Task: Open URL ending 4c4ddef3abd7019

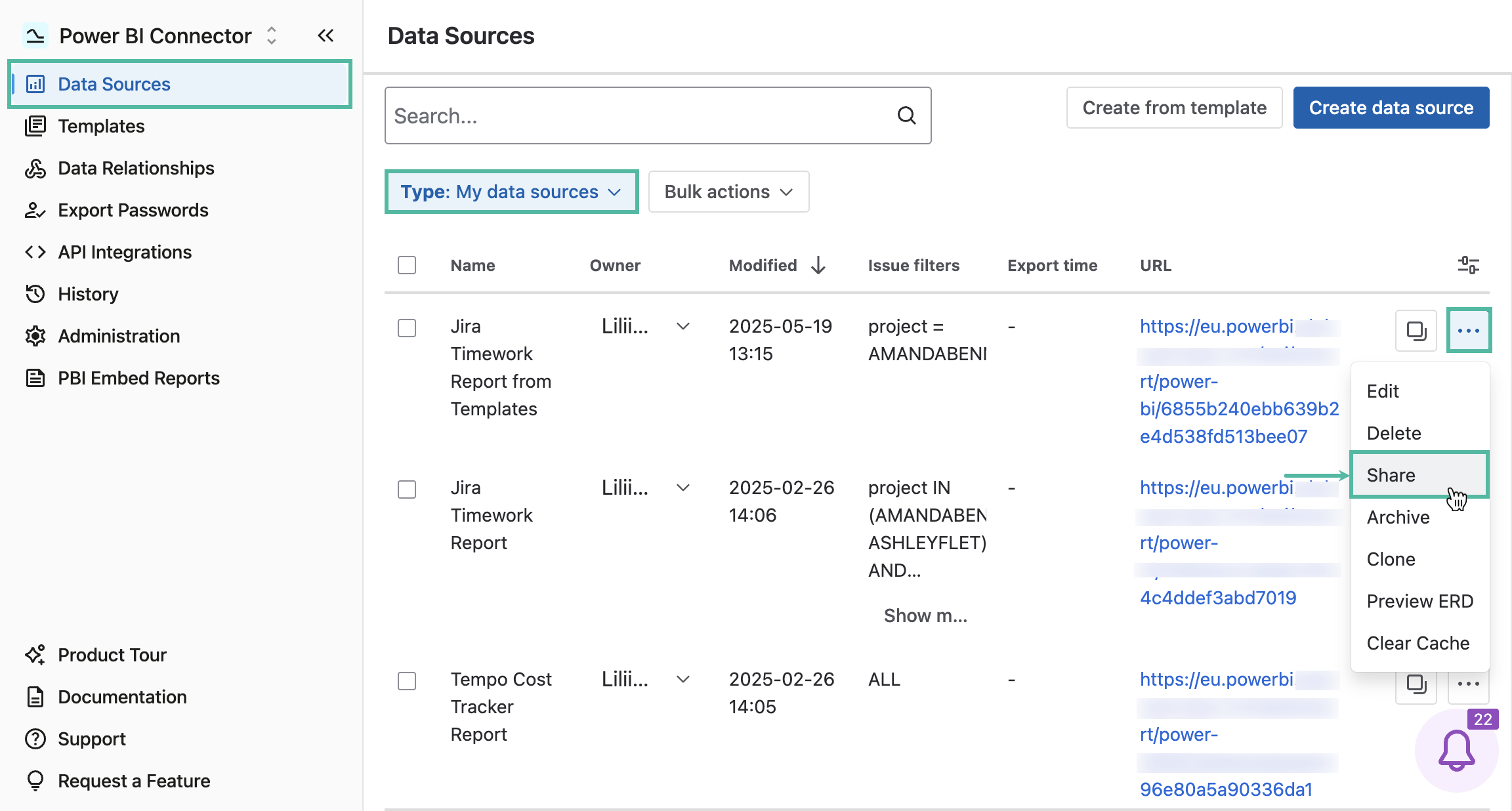Action: pyautogui.click(x=1239, y=543)
